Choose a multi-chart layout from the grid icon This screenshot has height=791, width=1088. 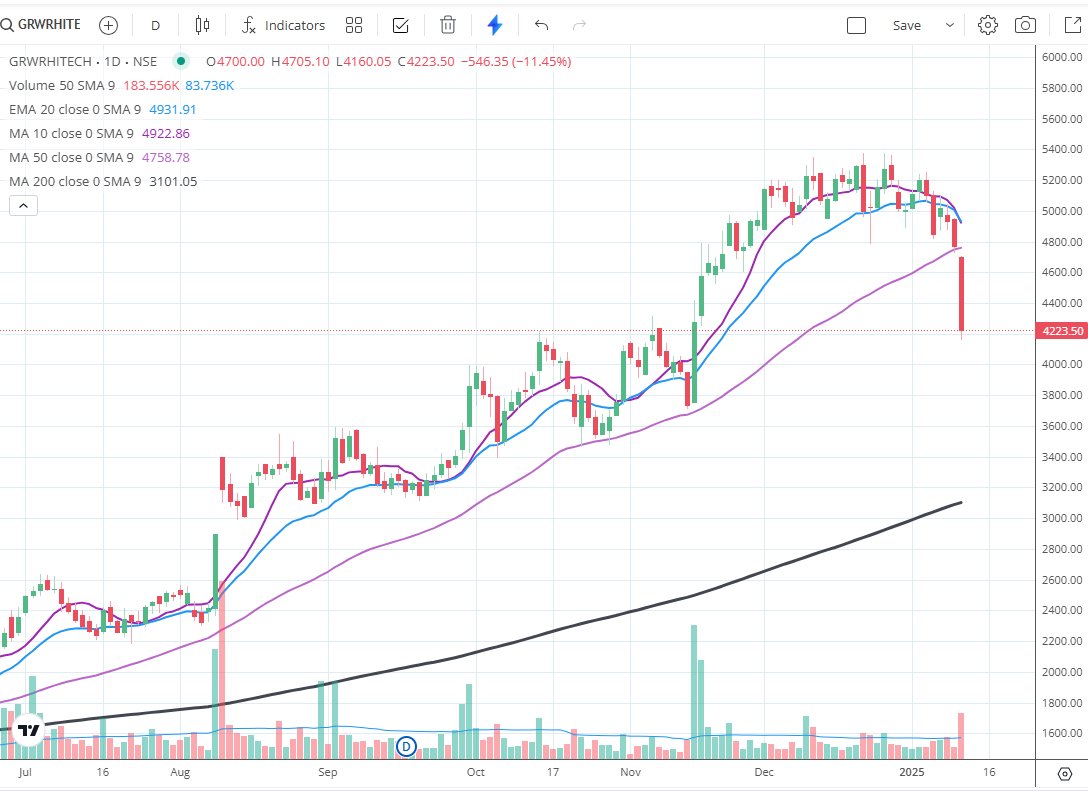pyautogui.click(x=353, y=24)
